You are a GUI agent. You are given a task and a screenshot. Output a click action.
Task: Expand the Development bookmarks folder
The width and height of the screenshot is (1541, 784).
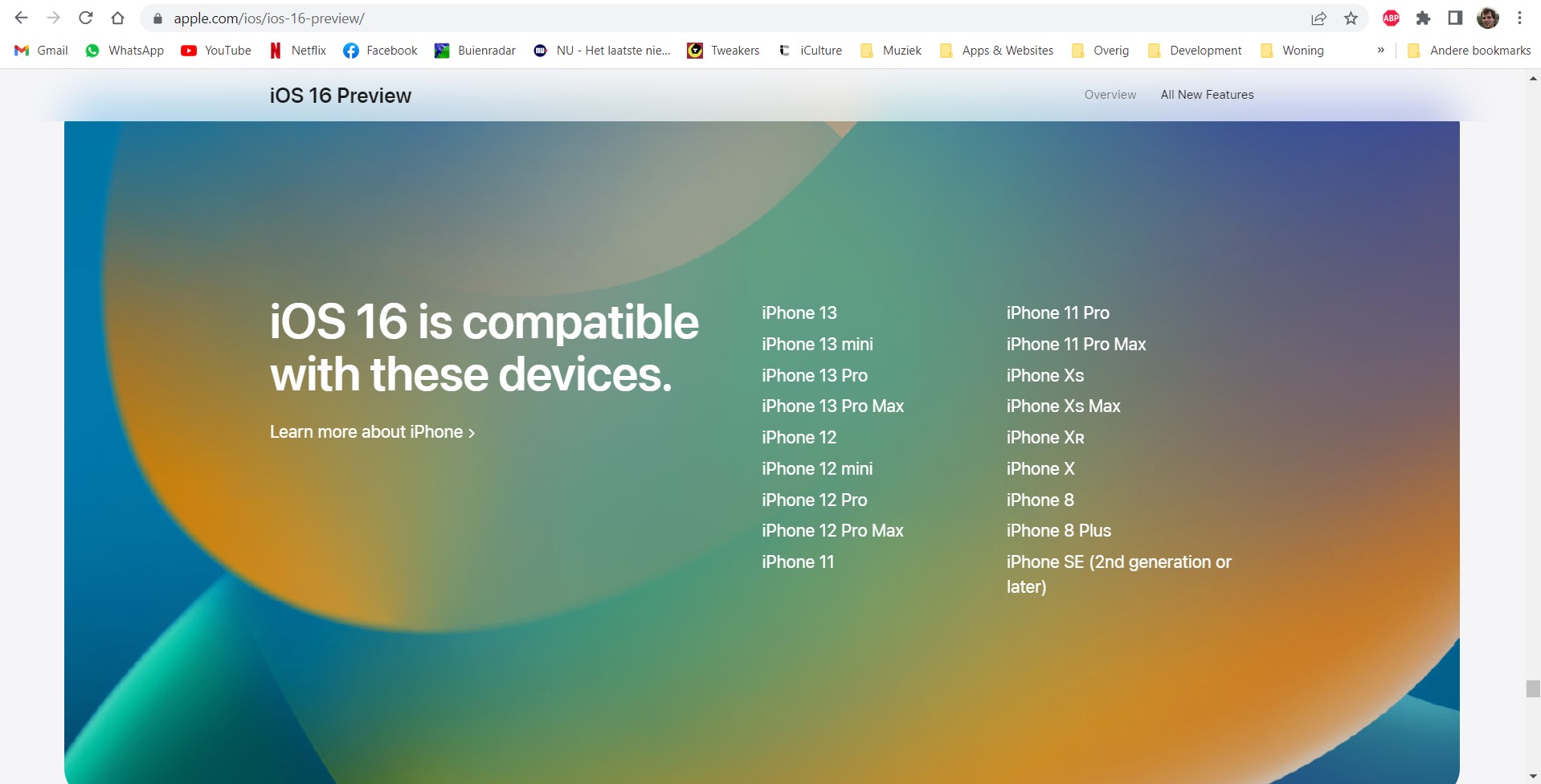pos(1195,51)
